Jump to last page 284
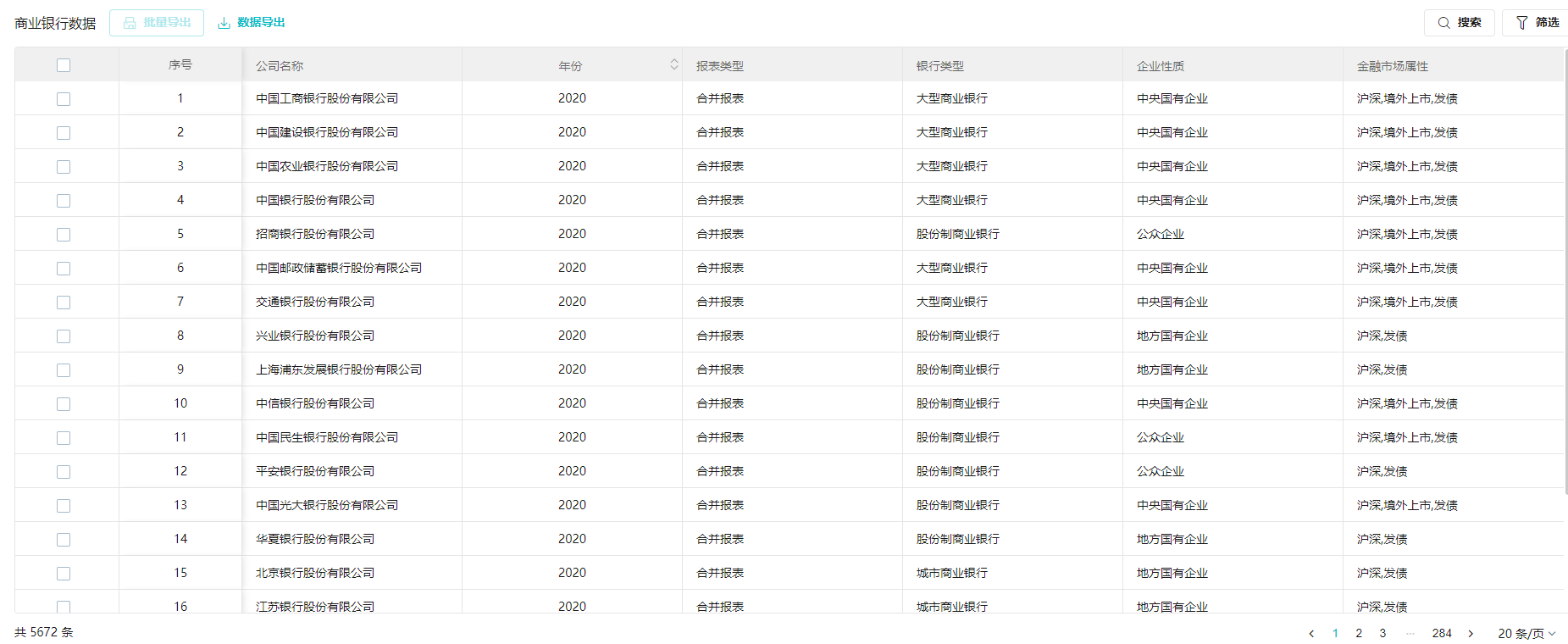The height and width of the screenshot is (644, 1568). 1442,633
